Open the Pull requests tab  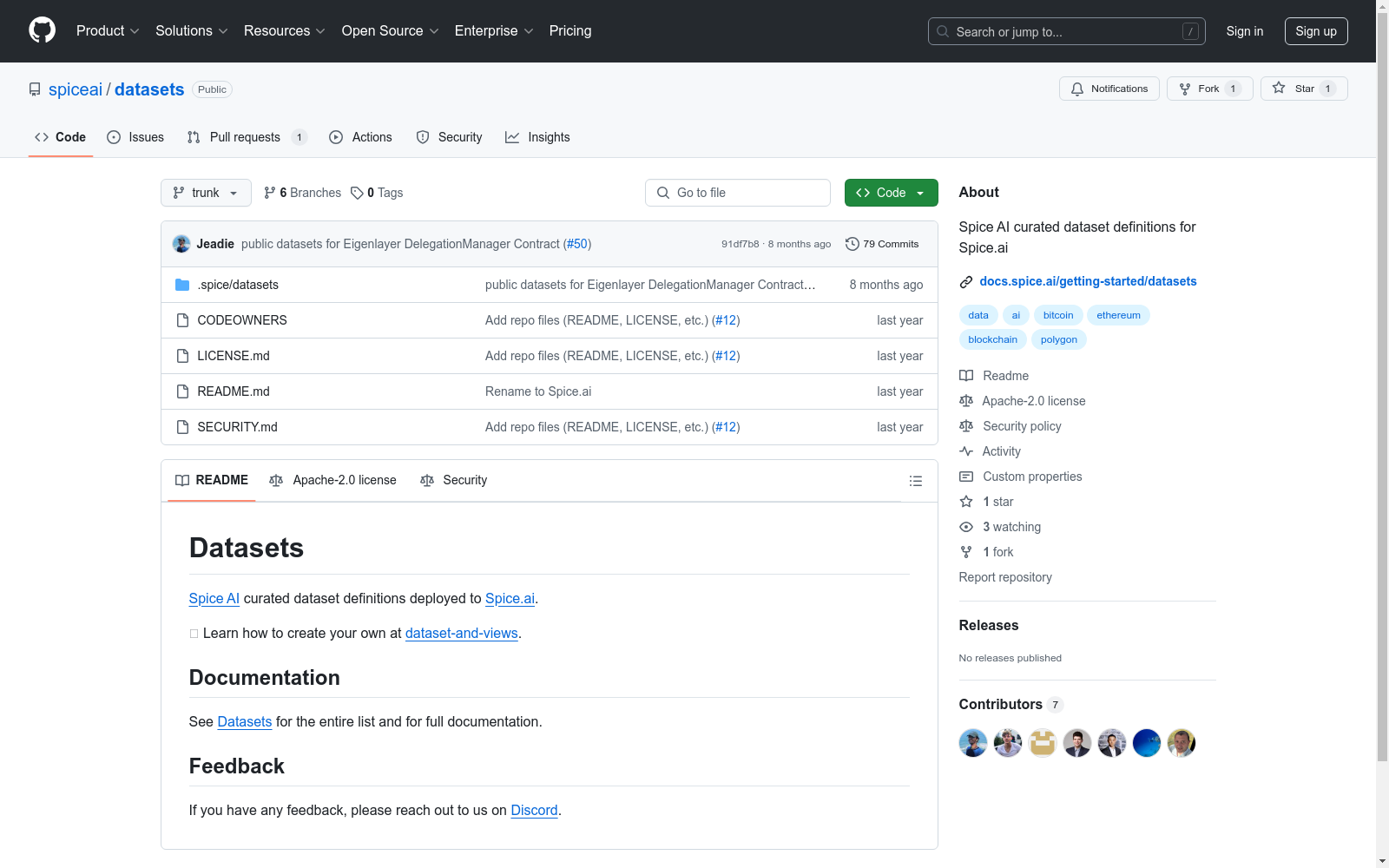[247, 137]
